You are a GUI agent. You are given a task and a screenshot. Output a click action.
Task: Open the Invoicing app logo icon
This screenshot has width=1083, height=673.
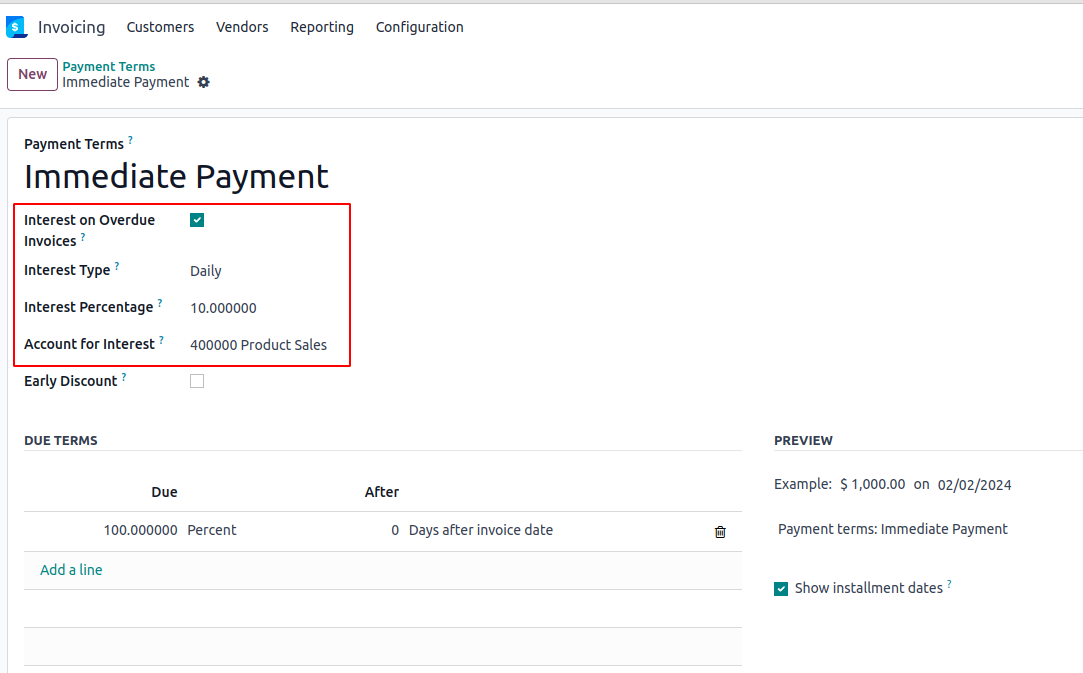click(16, 27)
